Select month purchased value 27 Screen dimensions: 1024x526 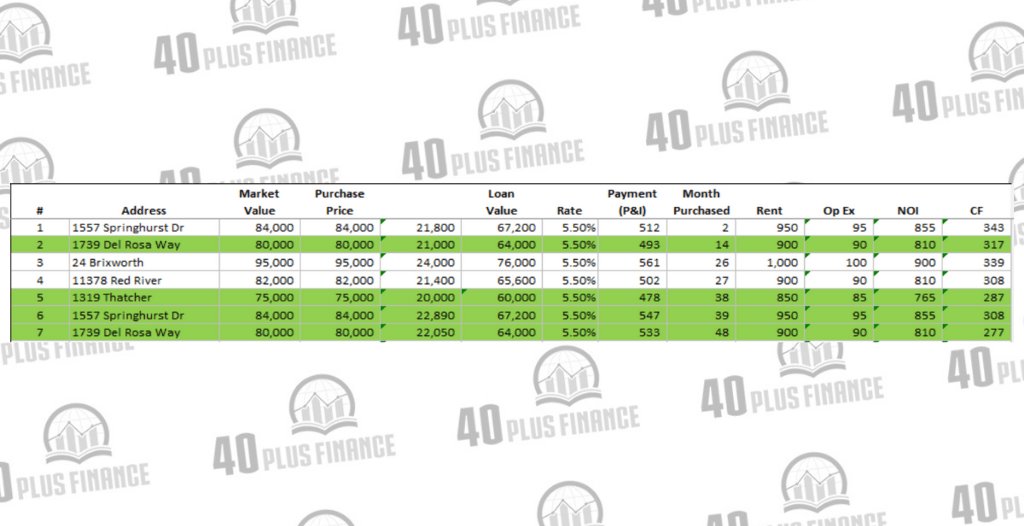click(x=701, y=280)
